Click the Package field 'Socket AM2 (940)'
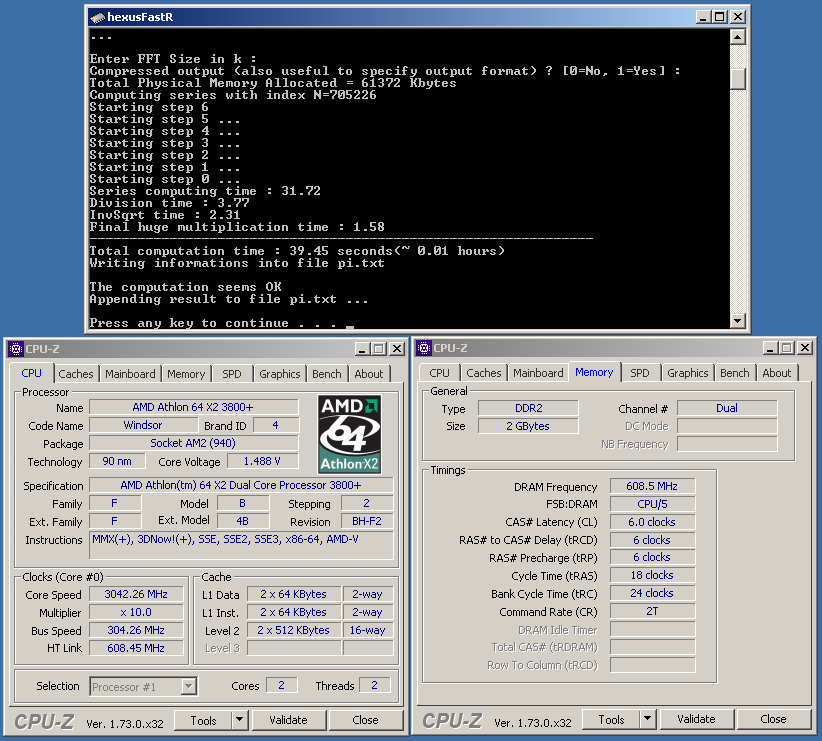Screen dimensions: 822x741 tap(193, 443)
